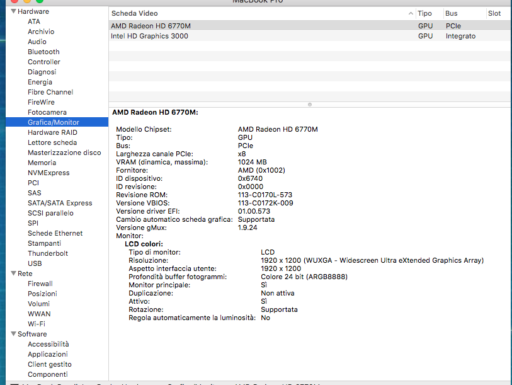Select Stampanti in the sidebar

coord(44,243)
